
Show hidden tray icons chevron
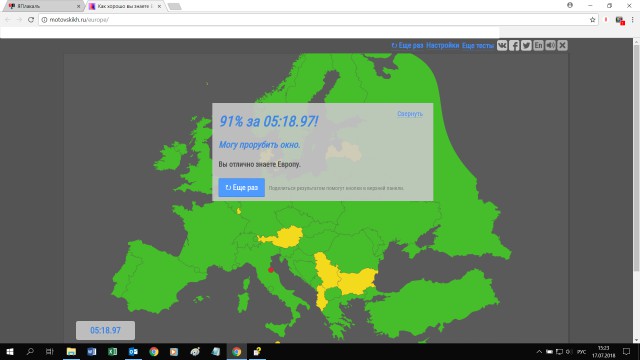coord(539,352)
